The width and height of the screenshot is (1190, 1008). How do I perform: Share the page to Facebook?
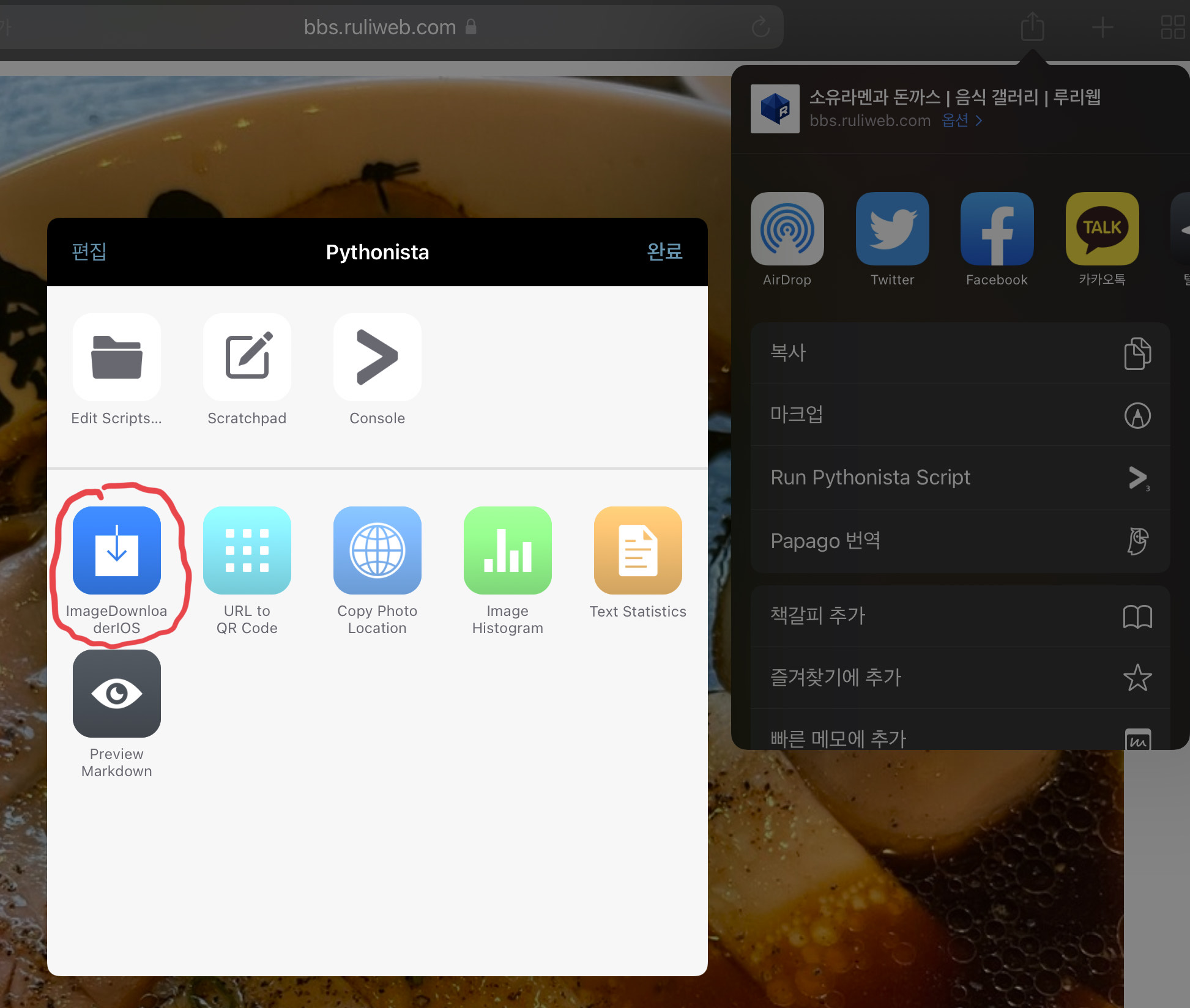tap(997, 229)
